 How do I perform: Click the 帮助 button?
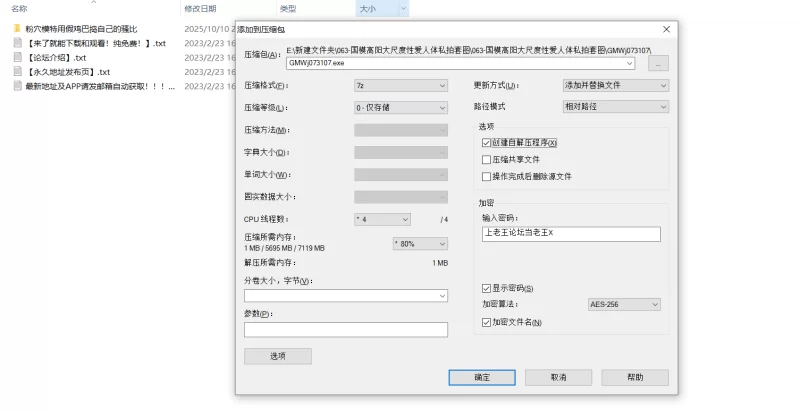click(x=635, y=377)
